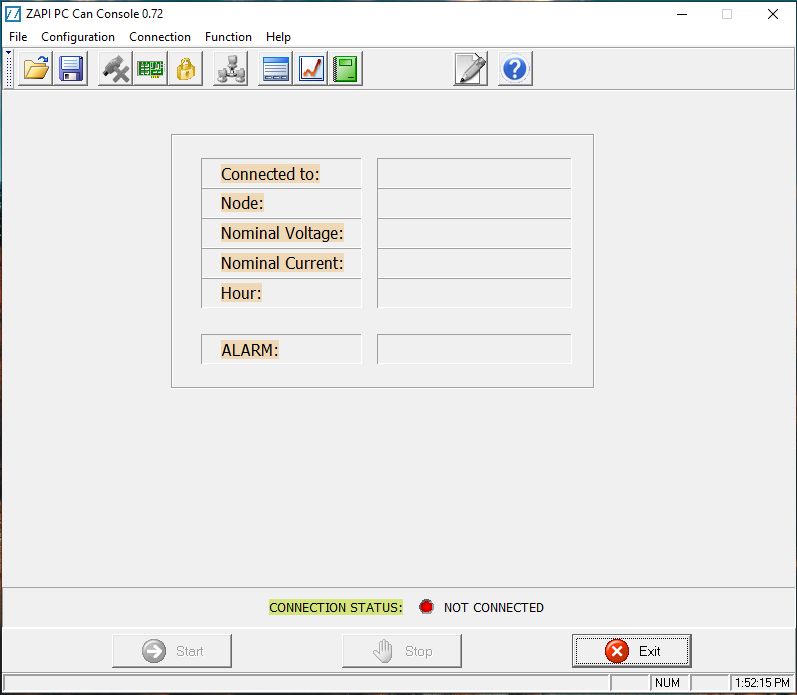Click the disabled Stop button

402,651
